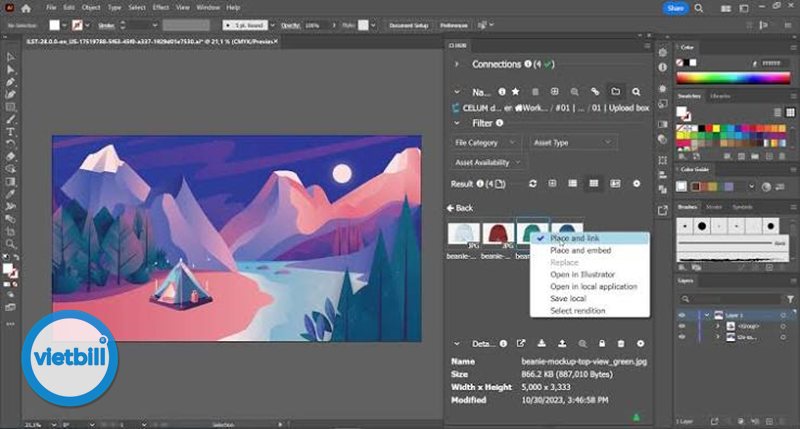Click the link chain icon in navigation row

[x=595, y=92]
